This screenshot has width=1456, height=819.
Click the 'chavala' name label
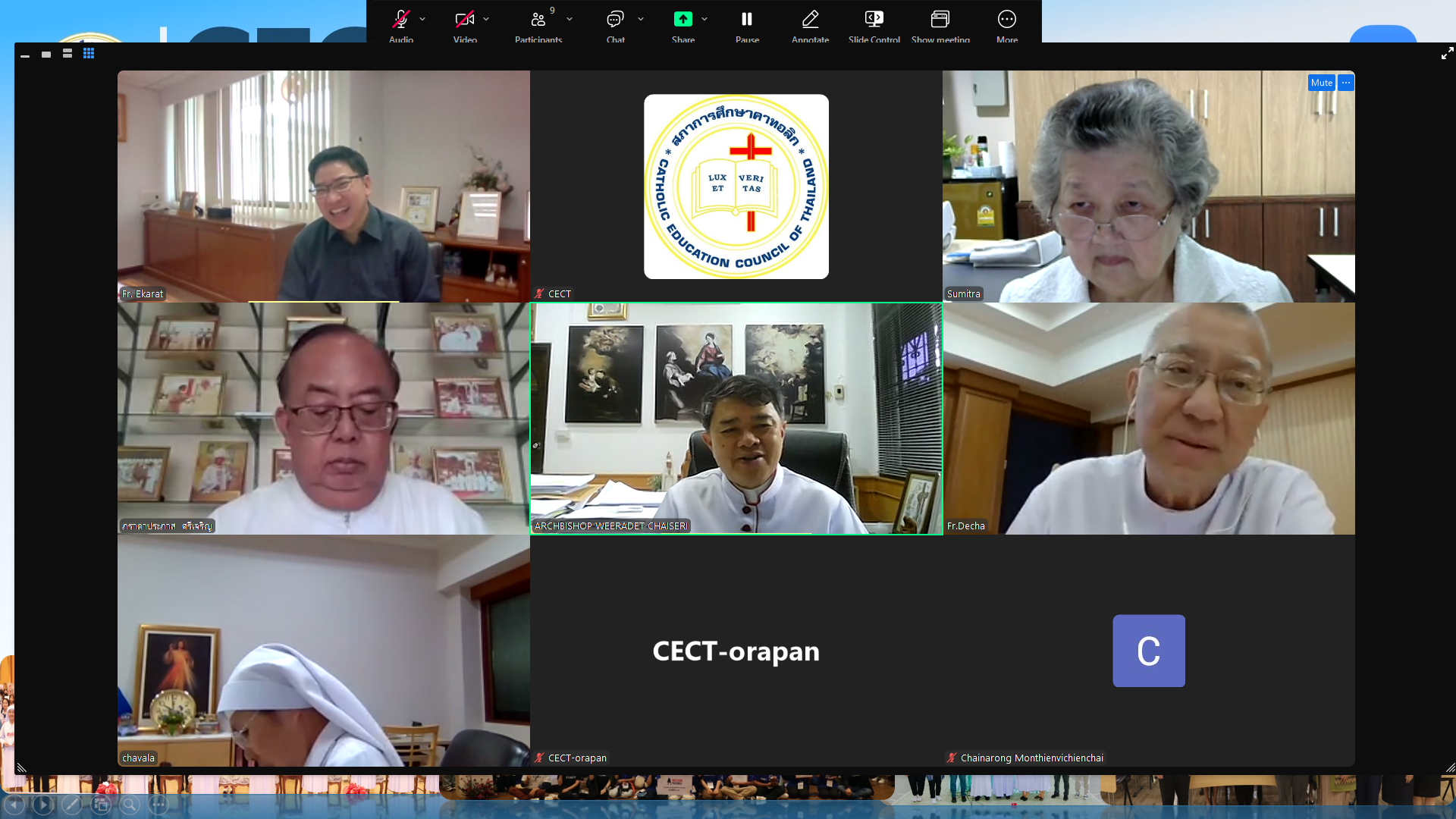[138, 758]
